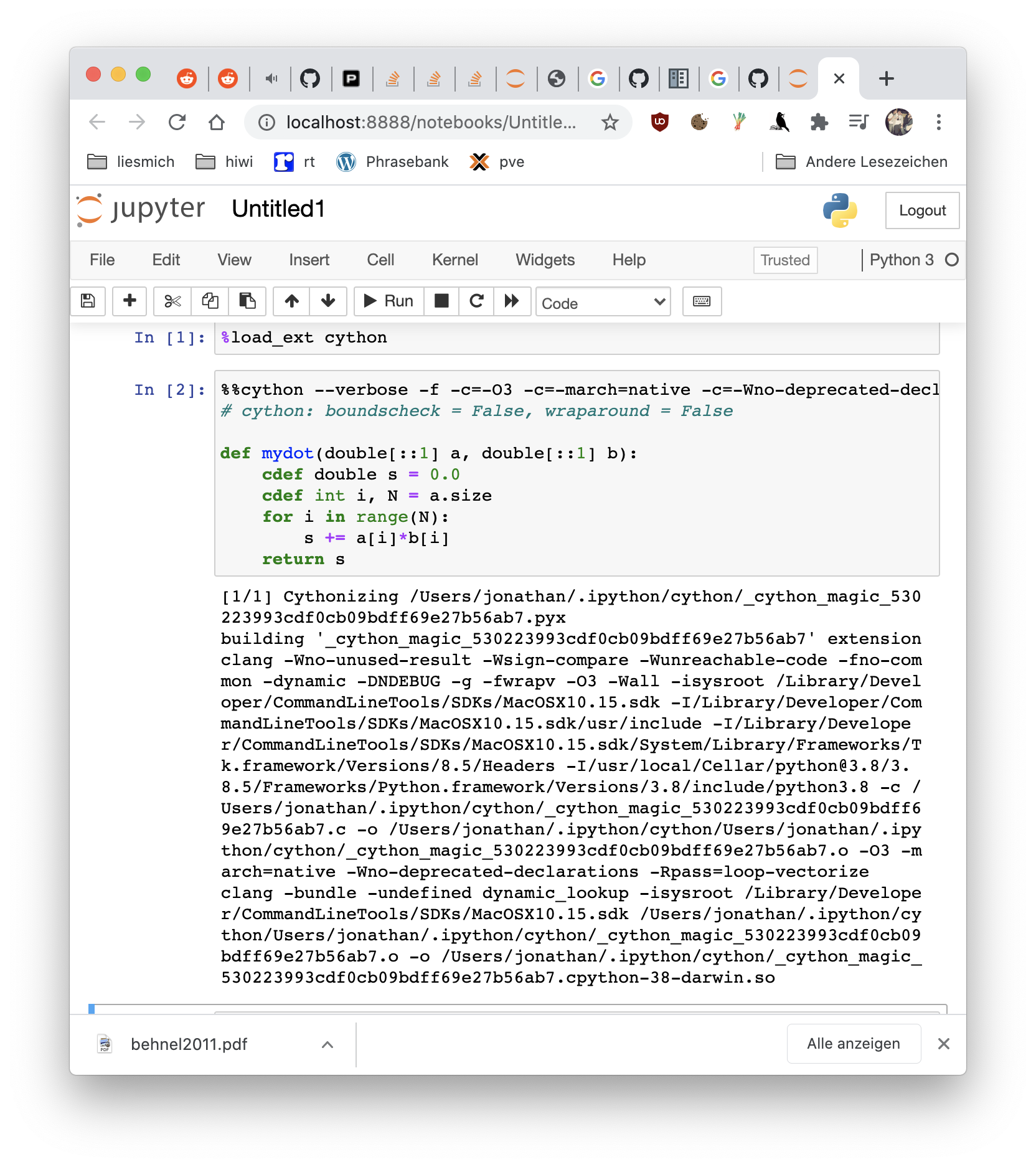This screenshot has width=1036, height=1167.
Task: Open the Cell menu
Action: (x=380, y=260)
